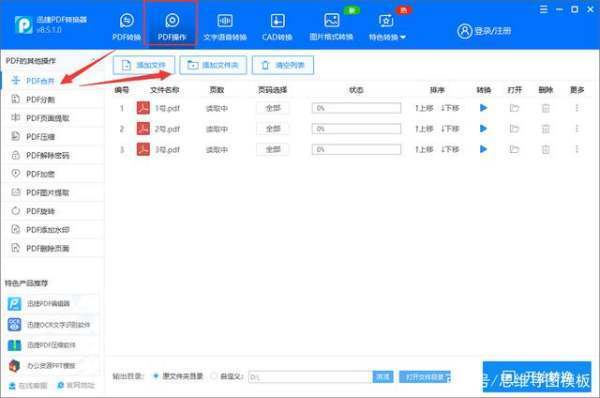Open the CAD转换 tab
This screenshot has height=398, width=600.
[277, 27]
